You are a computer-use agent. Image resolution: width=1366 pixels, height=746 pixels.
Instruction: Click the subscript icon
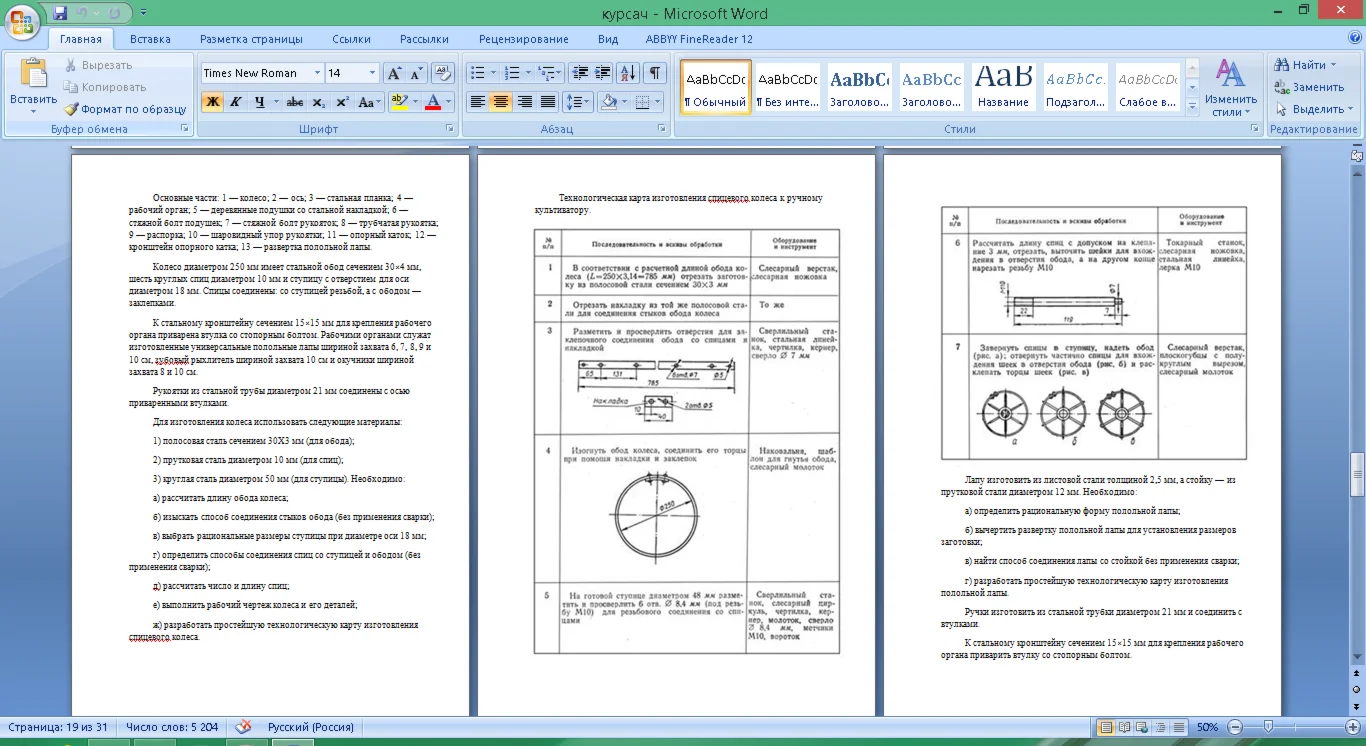coord(318,102)
